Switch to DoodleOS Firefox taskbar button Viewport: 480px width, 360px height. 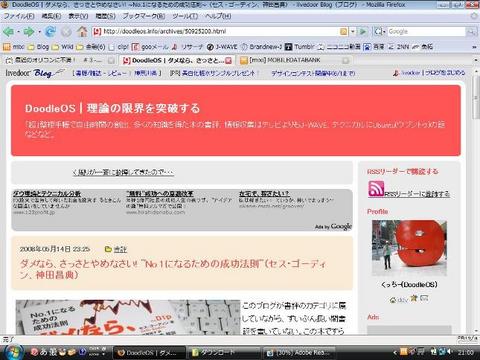149,352
